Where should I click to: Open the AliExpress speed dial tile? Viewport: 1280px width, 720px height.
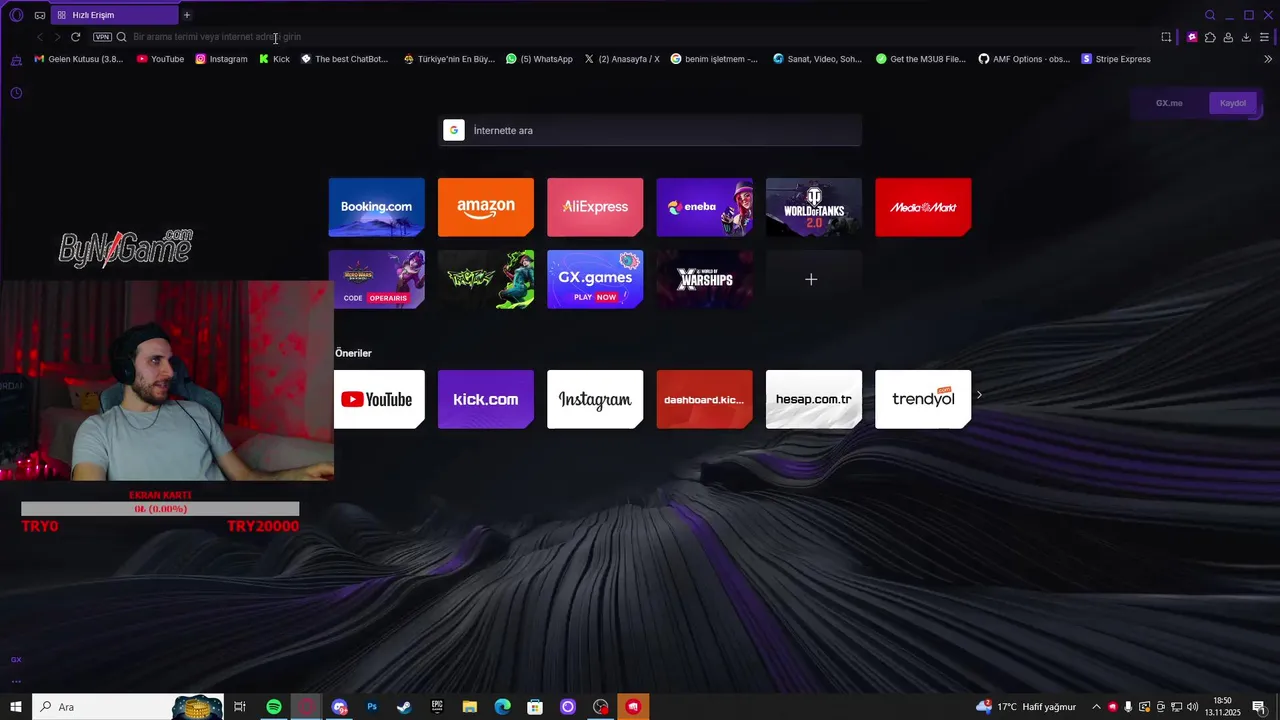[595, 207]
